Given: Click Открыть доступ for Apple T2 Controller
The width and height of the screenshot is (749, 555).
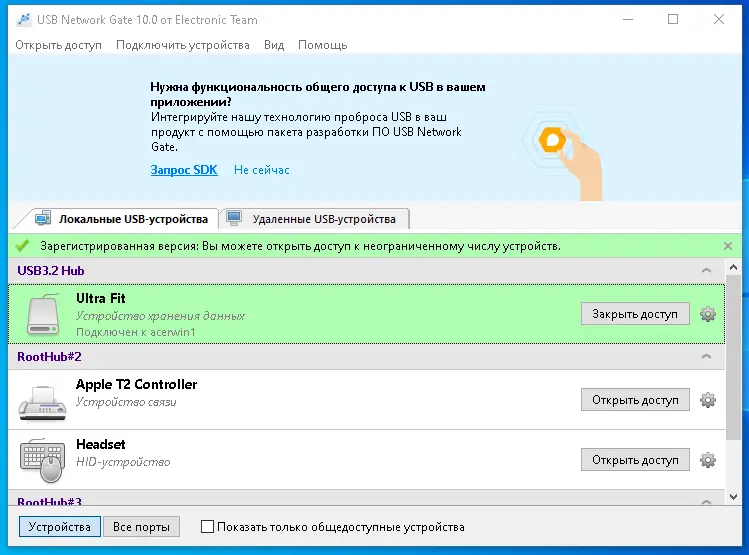Looking at the screenshot, I should 635,400.
